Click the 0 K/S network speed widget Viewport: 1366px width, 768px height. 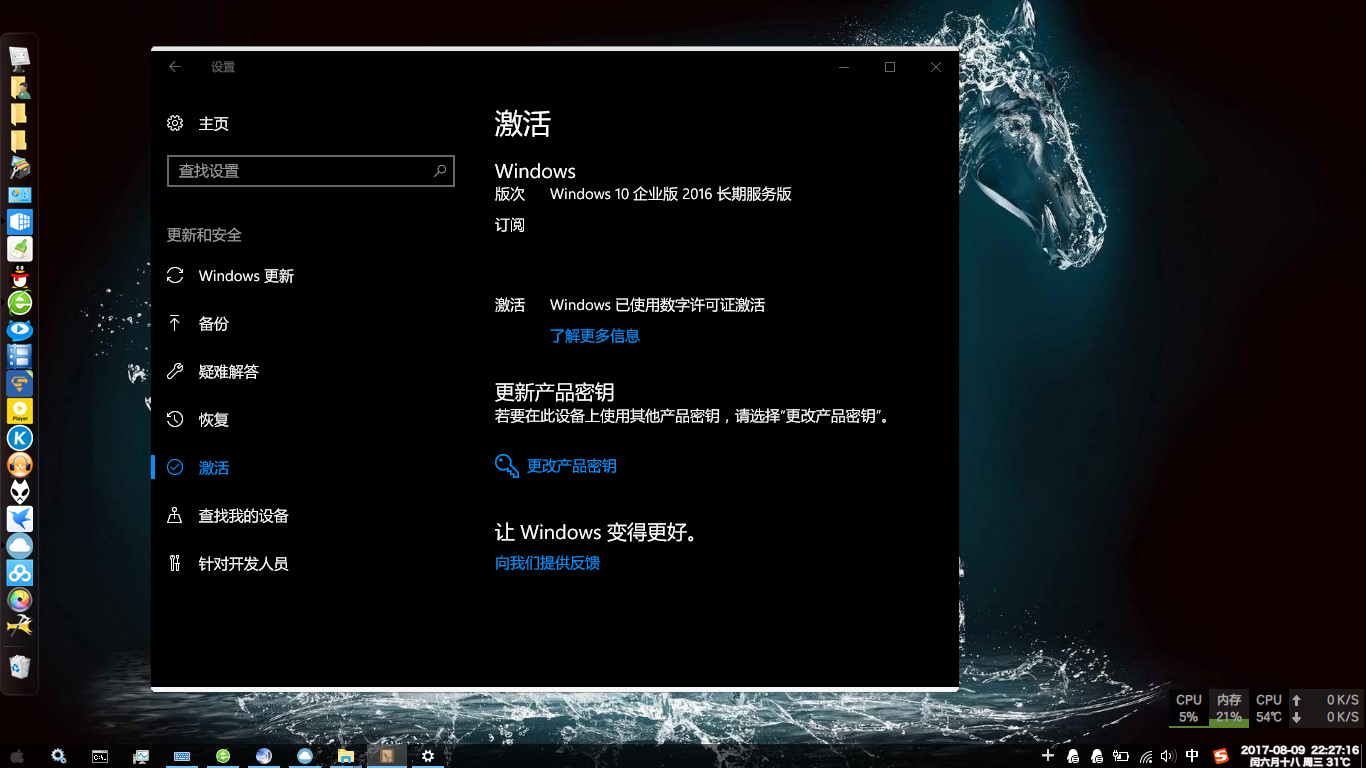pos(1325,708)
